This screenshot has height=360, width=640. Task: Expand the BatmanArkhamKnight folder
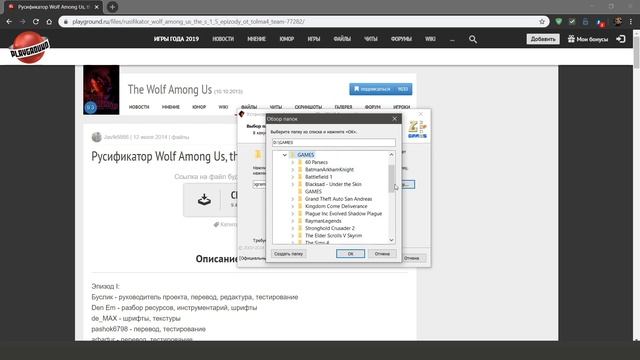(x=293, y=170)
